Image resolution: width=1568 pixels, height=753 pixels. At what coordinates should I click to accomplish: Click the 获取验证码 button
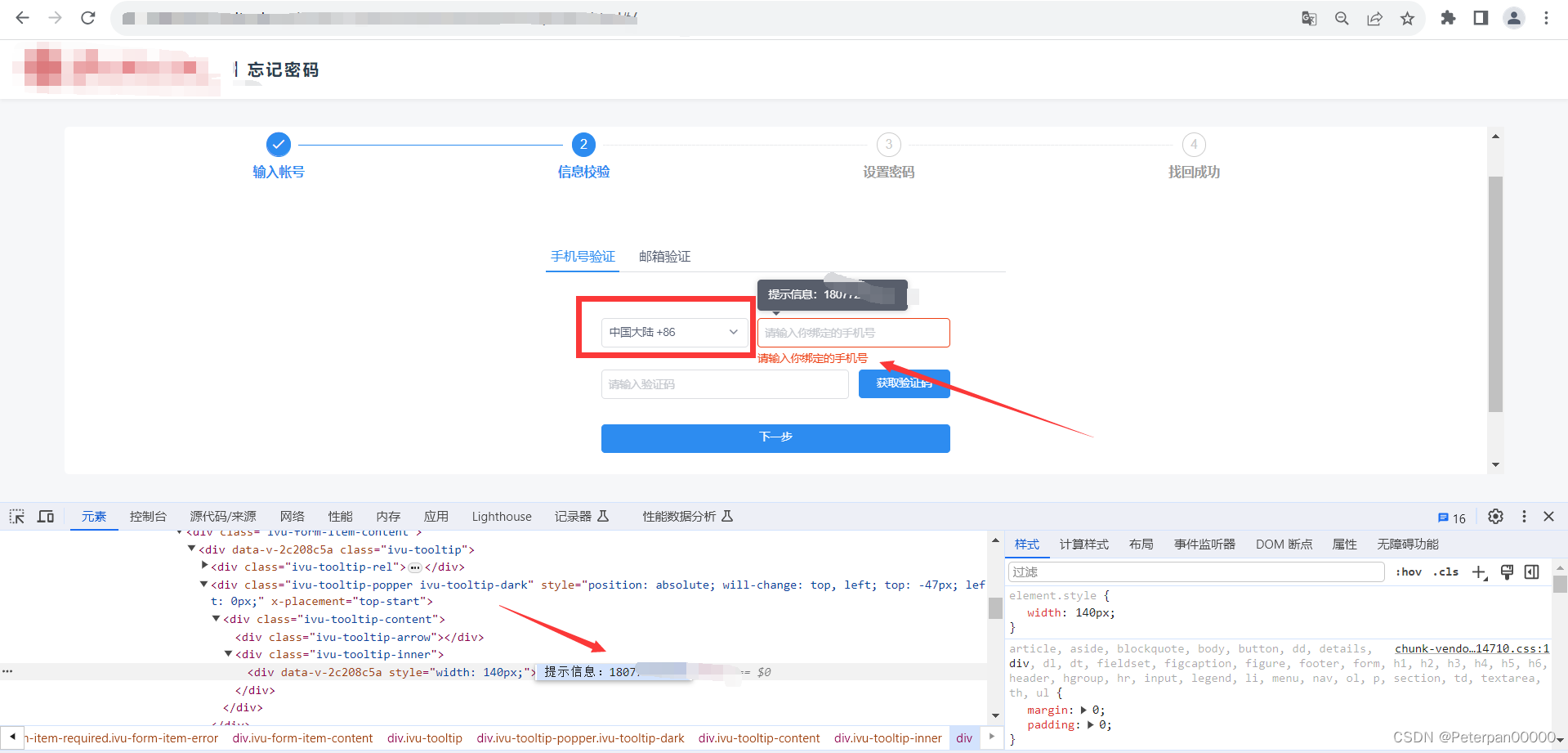(905, 383)
